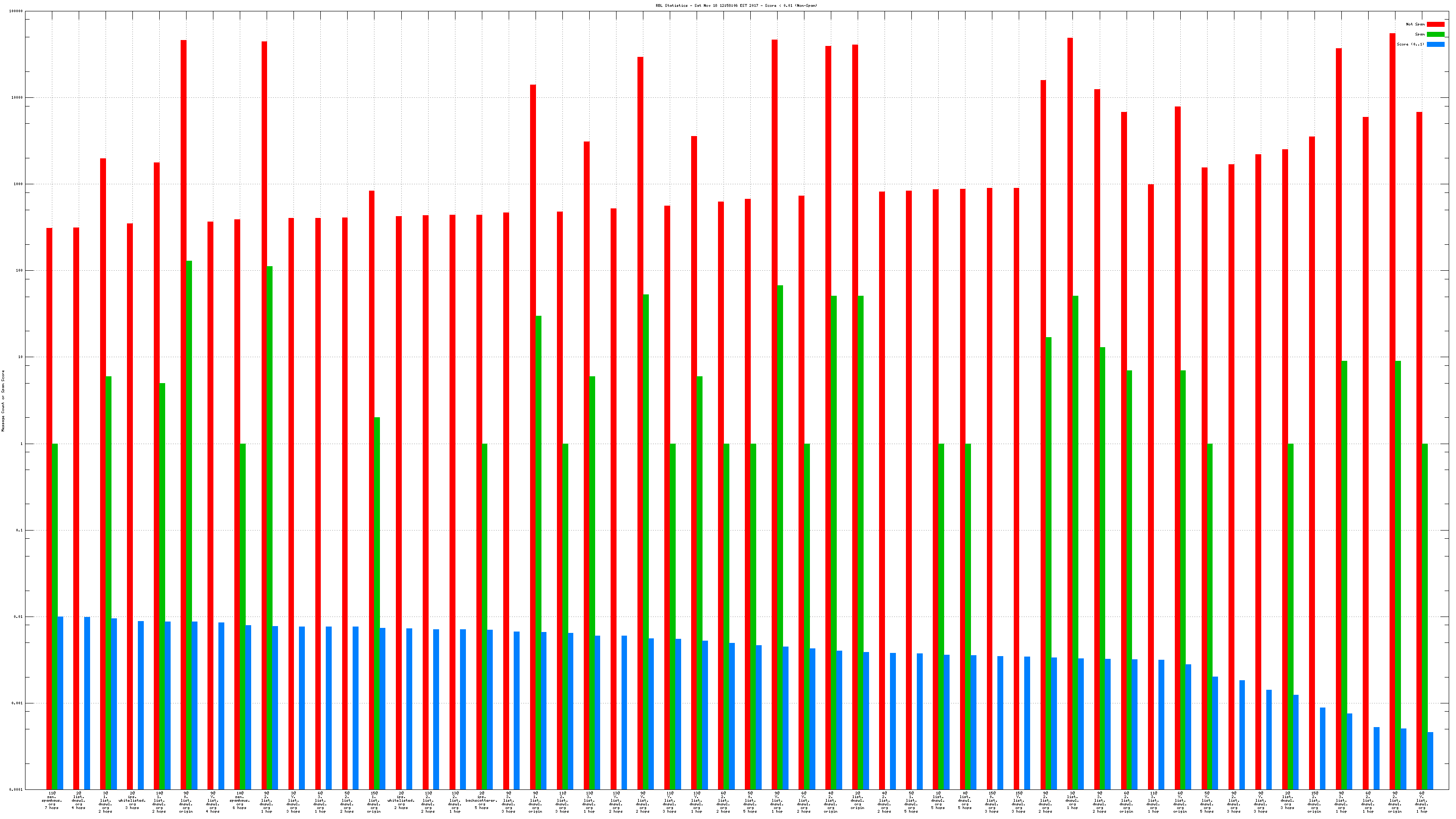The image size is (1456, 819).
Task: Click the 'zen.spamhaus.org 7 hops' x-axis label
Action: coord(52,800)
